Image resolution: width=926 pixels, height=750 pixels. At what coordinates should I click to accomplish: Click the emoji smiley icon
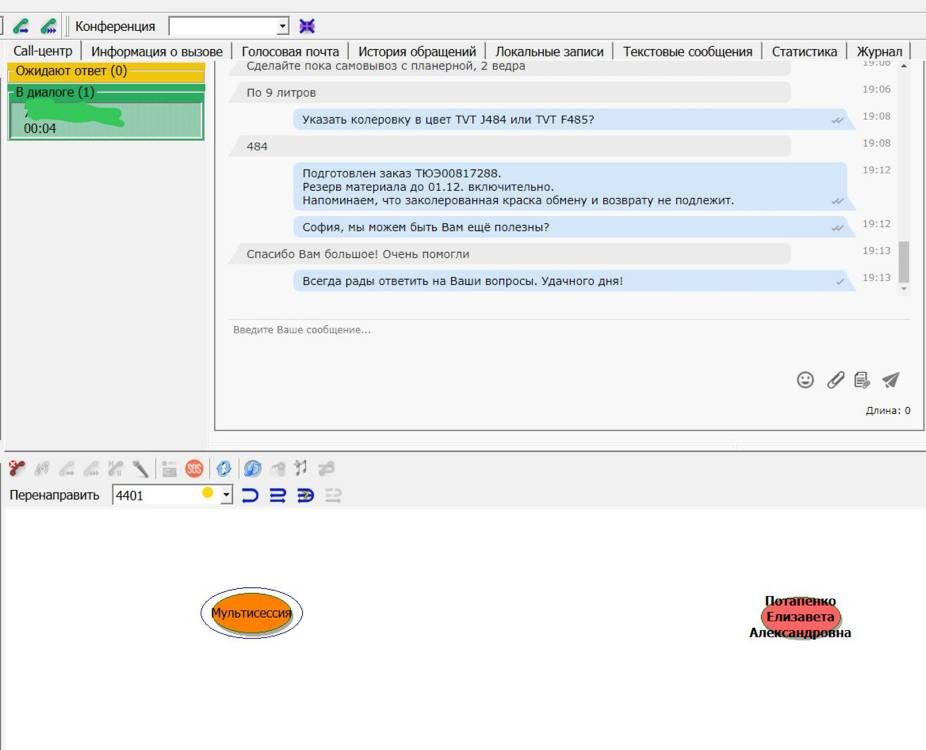[x=805, y=380]
